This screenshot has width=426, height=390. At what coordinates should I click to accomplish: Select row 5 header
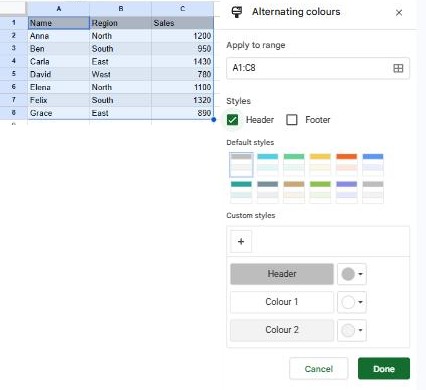(x=14, y=74)
